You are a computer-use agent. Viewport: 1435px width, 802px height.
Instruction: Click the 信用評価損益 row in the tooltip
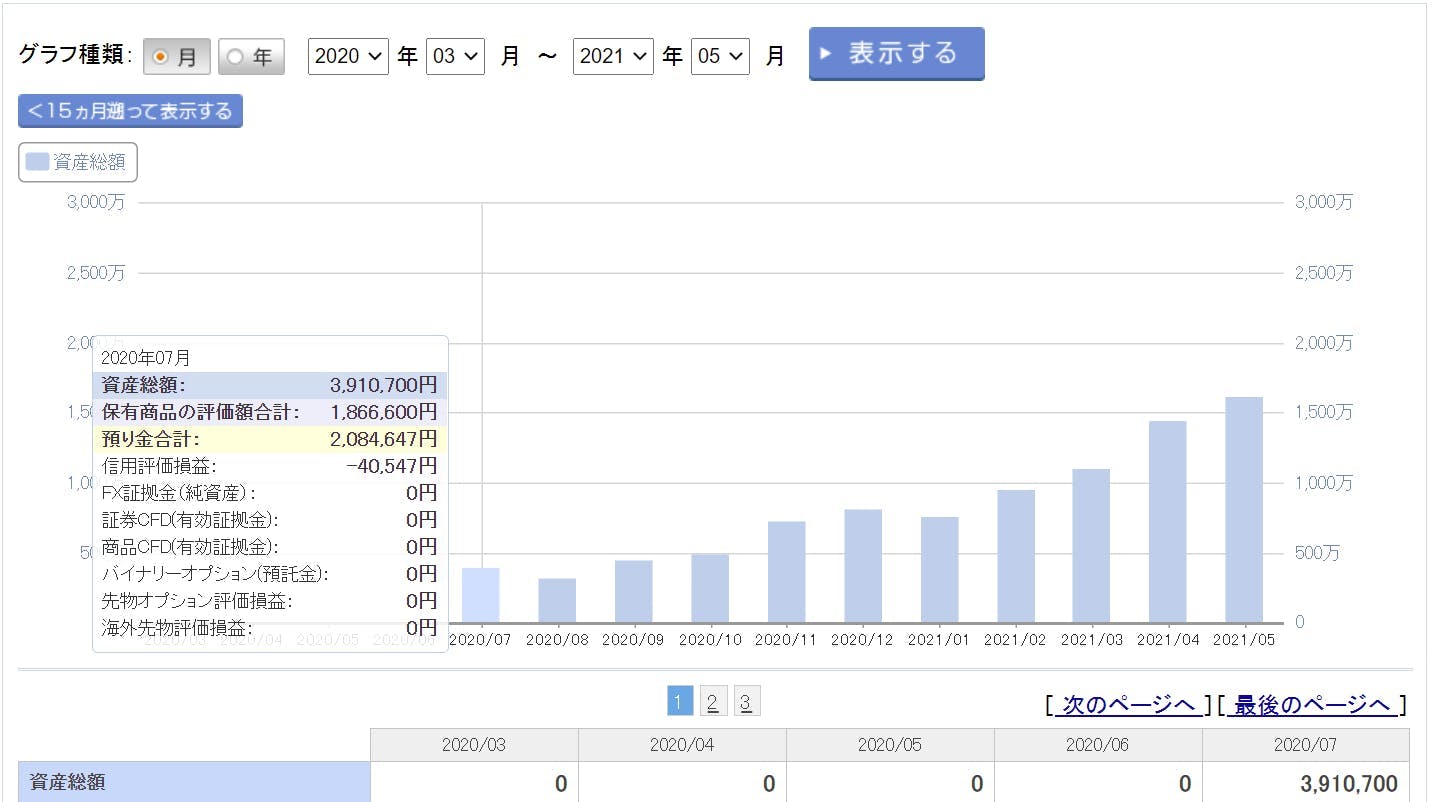(270, 466)
